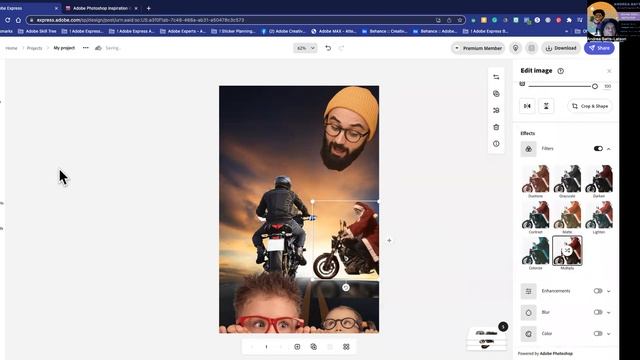
Task: Click the Download button
Action: pyautogui.click(x=561, y=48)
